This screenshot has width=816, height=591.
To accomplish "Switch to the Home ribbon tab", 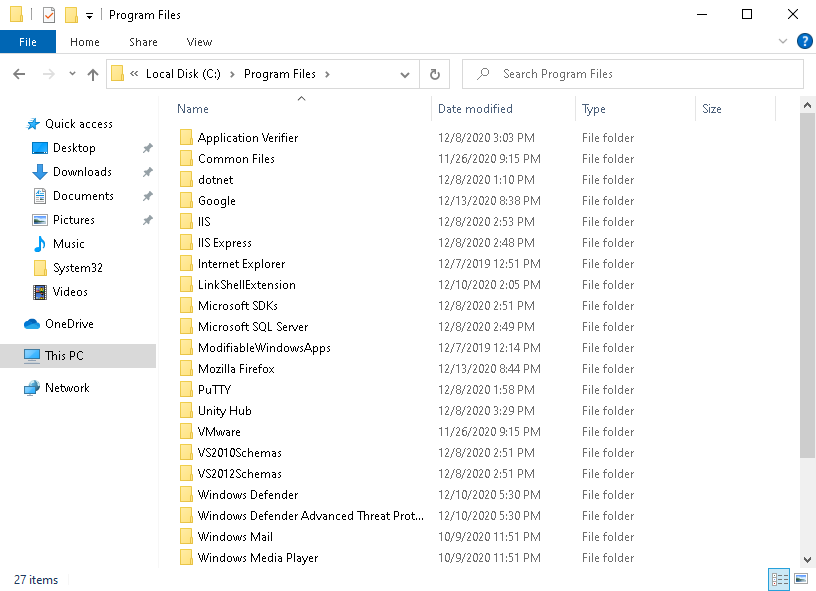I will pos(85,42).
